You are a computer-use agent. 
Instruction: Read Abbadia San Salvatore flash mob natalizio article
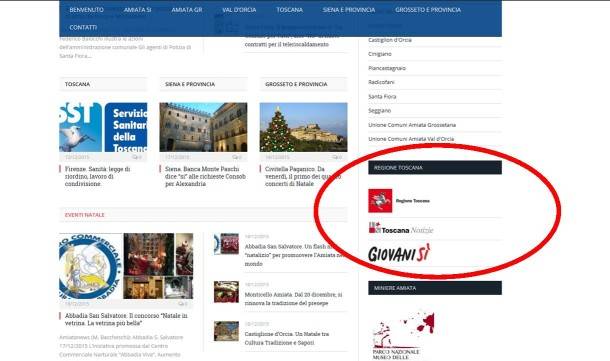[294, 255]
